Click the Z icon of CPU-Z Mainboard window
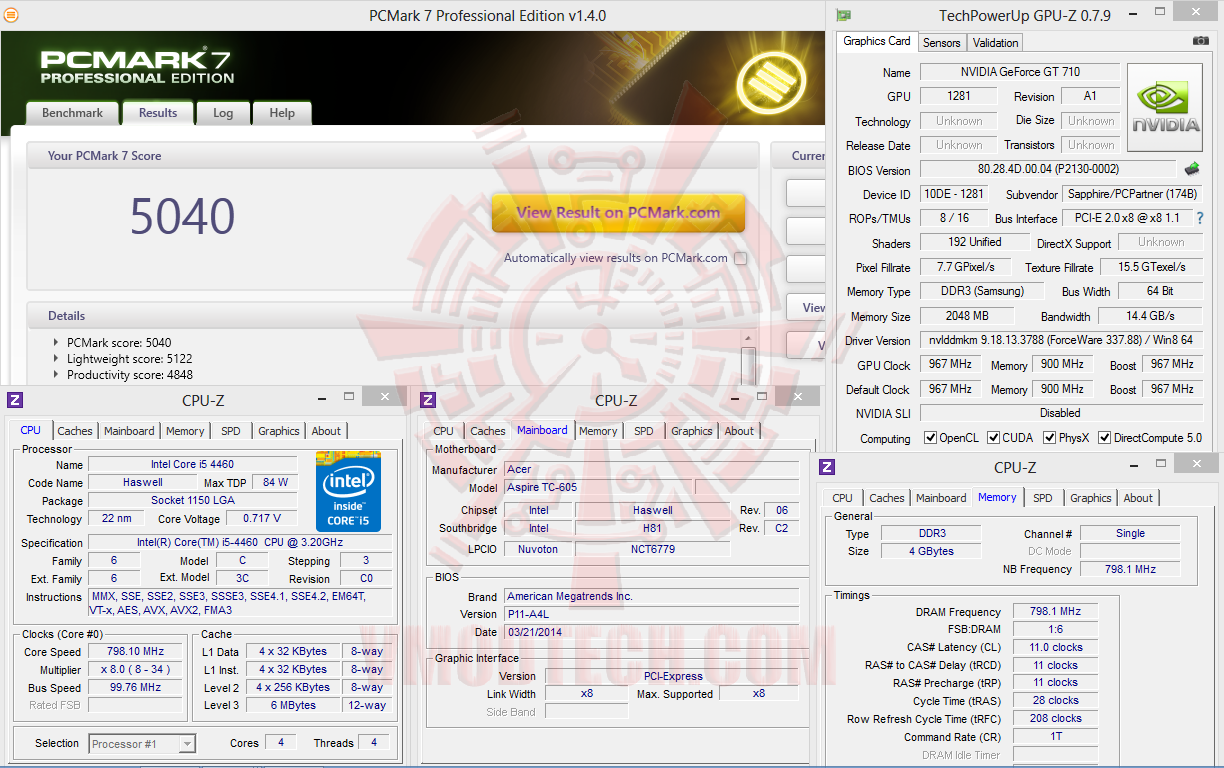Viewport: 1224px width, 768px height. [x=428, y=400]
